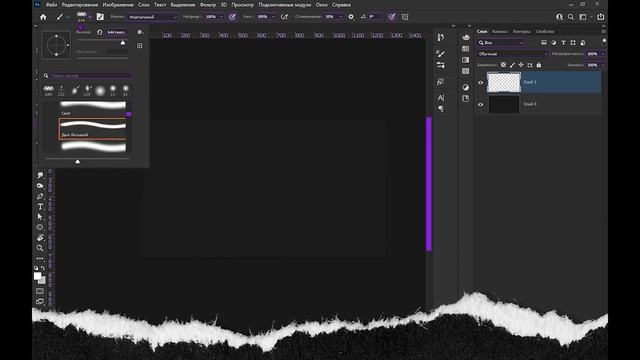Click the Quick Mask mode icon
The image size is (640, 360).
click(40, 291)
